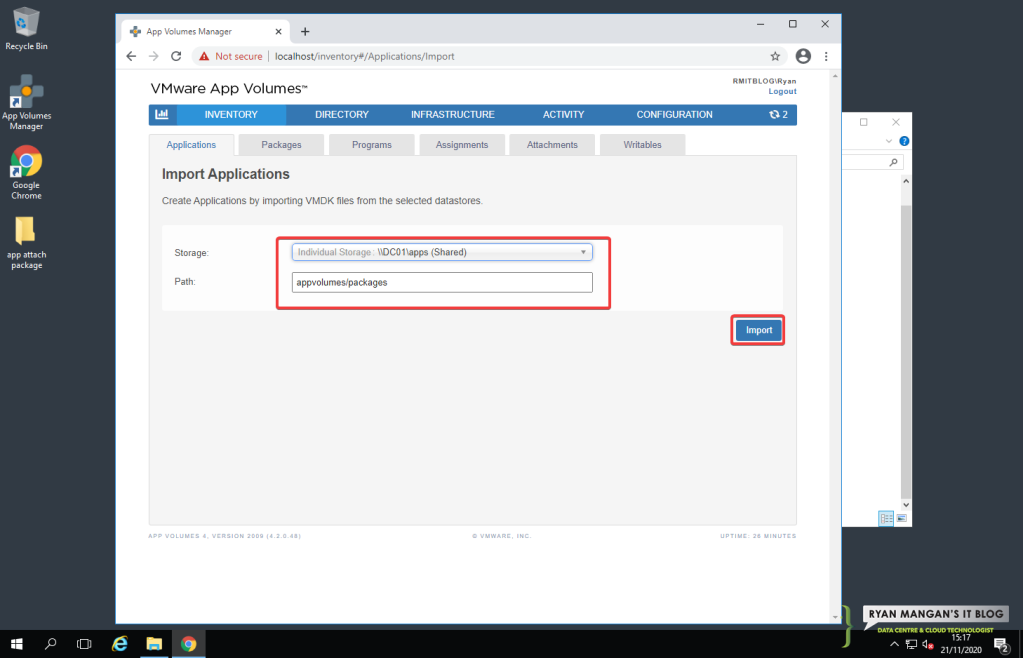Open the INVENTORY menu

click(x=231, y=114)
